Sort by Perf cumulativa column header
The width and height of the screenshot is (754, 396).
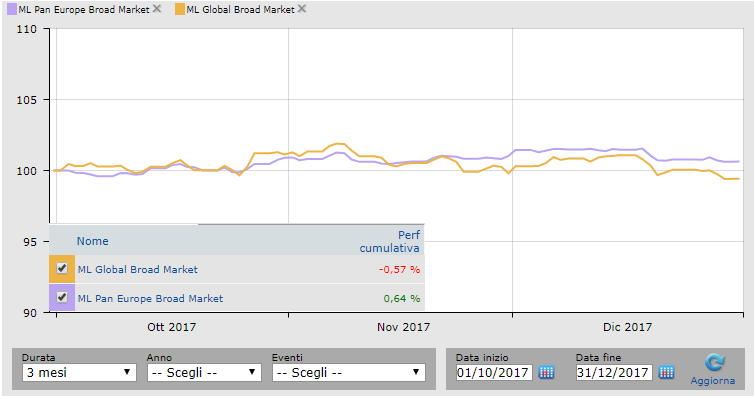coord(390,241)
